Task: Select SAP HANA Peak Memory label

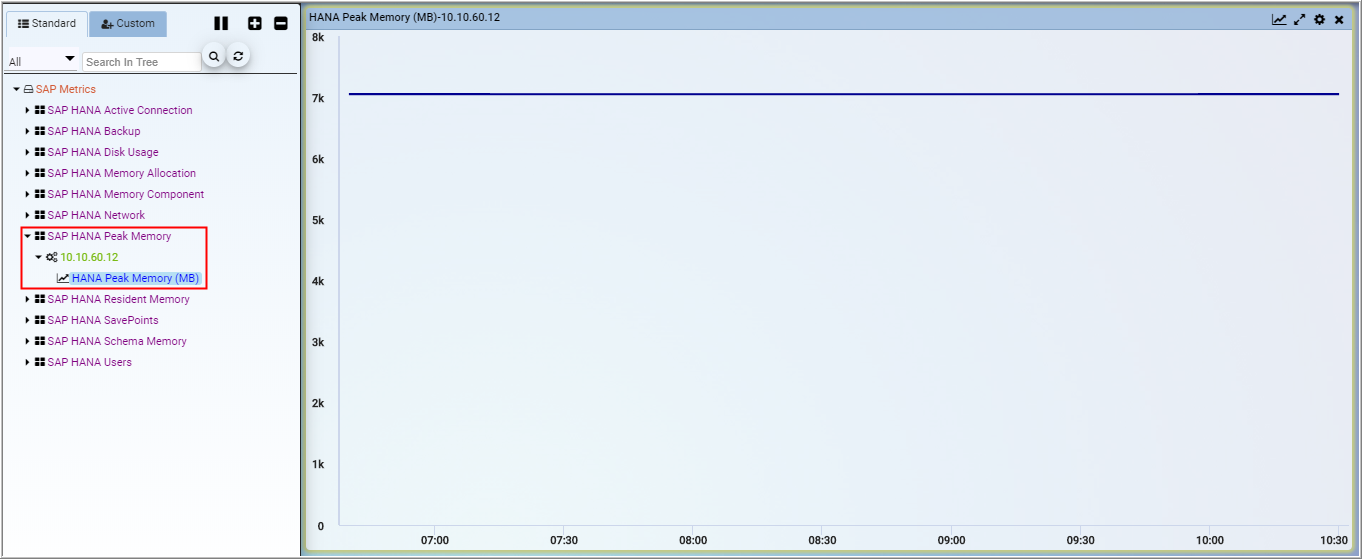Action: pos(109,236)
